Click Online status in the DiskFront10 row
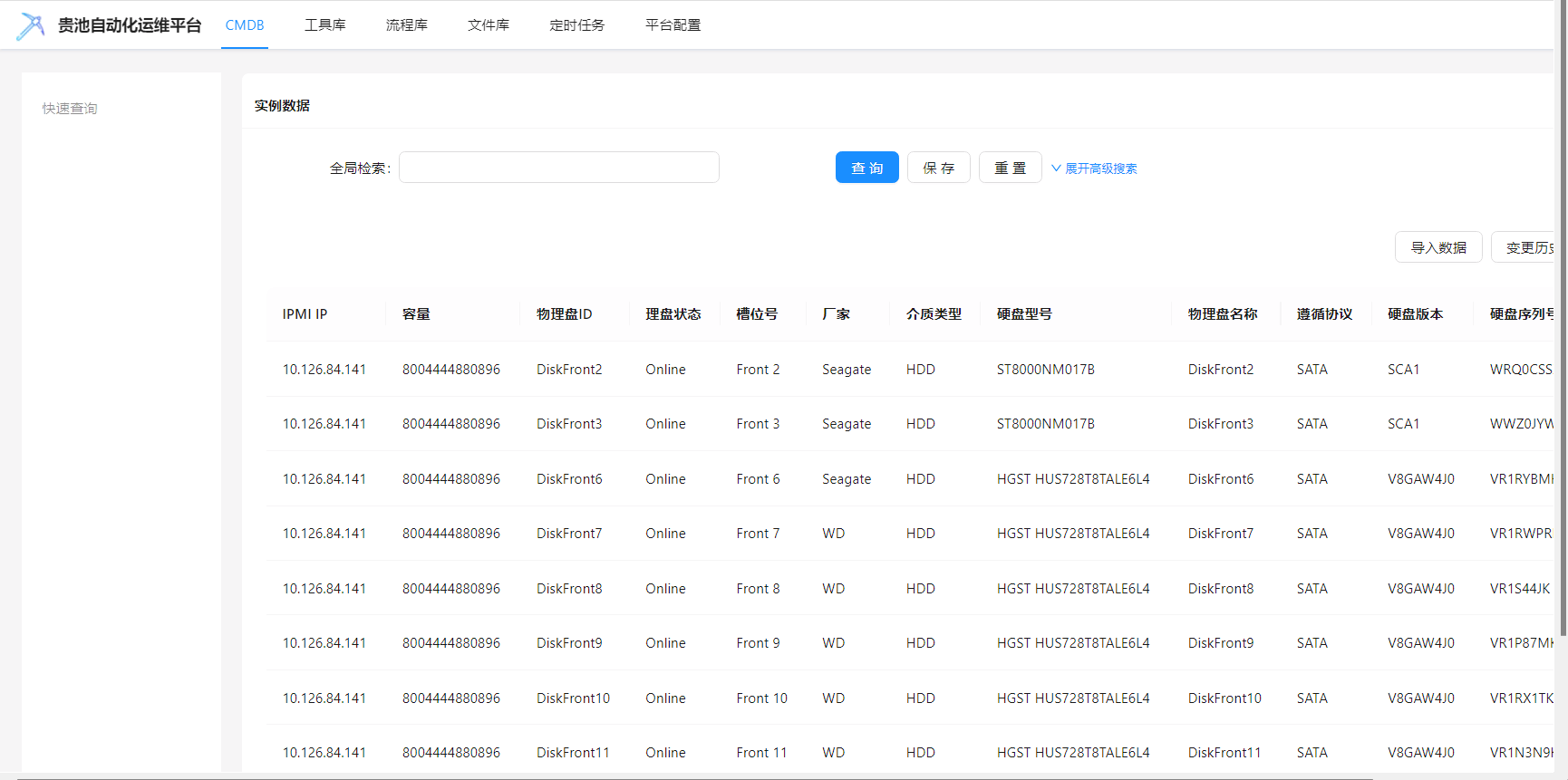 point(666,698)
